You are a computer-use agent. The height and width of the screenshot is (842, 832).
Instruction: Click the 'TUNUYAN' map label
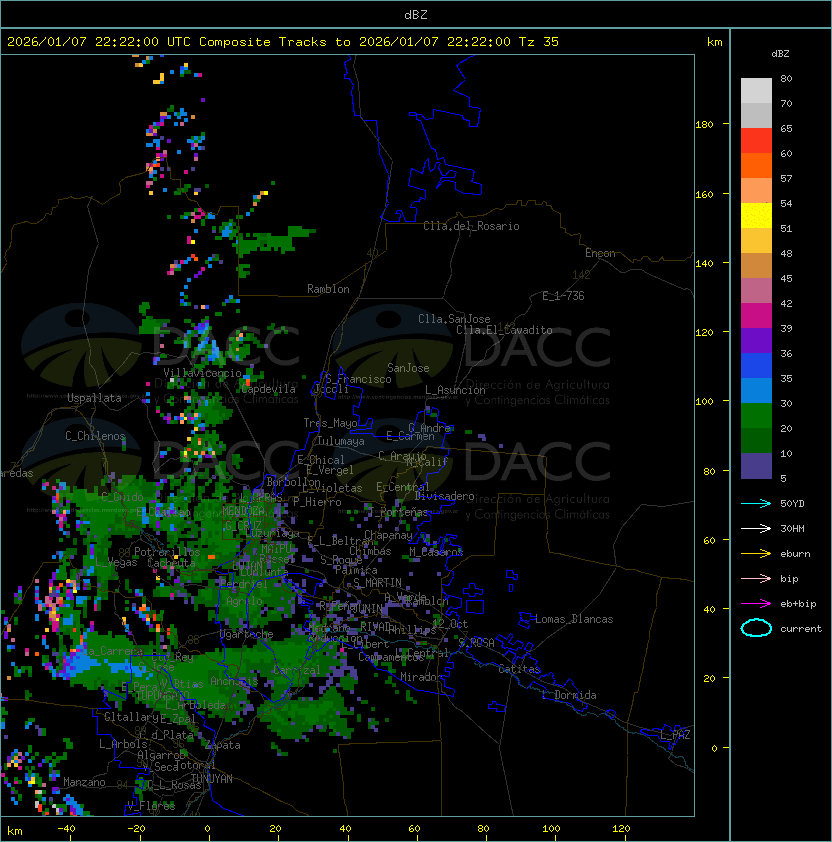pyautogui.click(x=212, y=779)
